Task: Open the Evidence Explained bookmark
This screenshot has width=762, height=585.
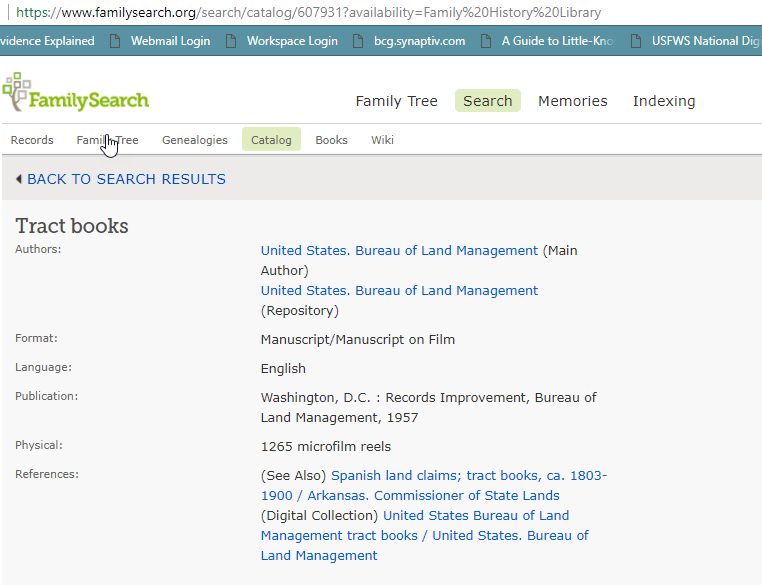Action: [47, 41]
